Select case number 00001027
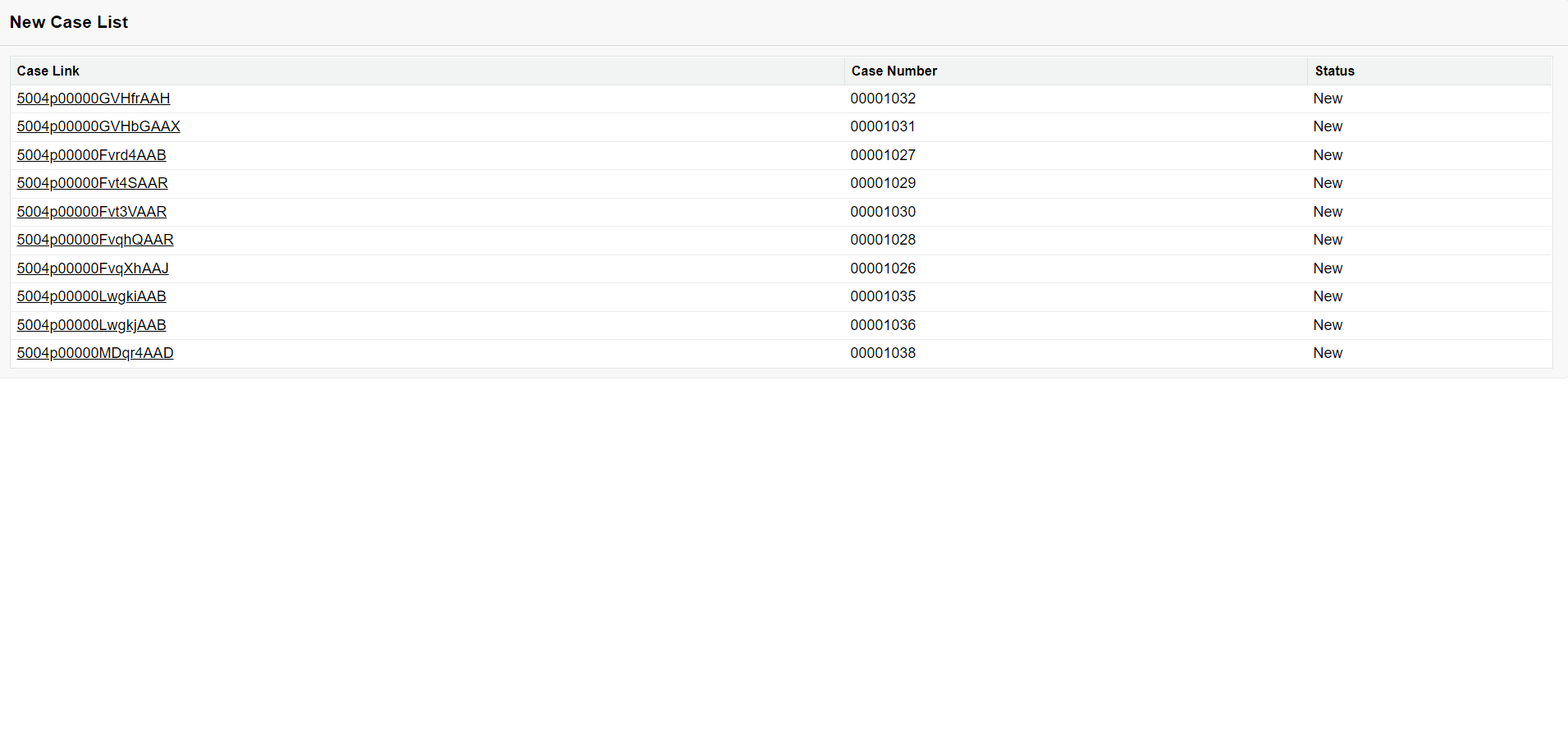Screen dimensions: 1568x743 pos(883,155)
